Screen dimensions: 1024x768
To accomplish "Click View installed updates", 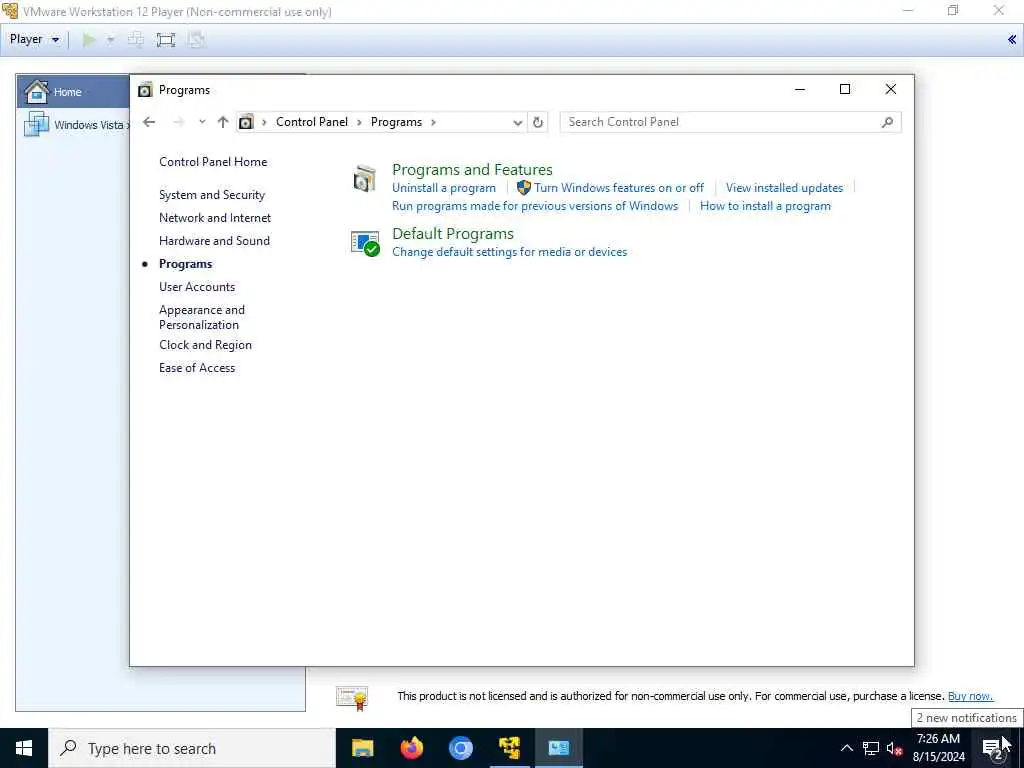I will (x=784, y=188).
